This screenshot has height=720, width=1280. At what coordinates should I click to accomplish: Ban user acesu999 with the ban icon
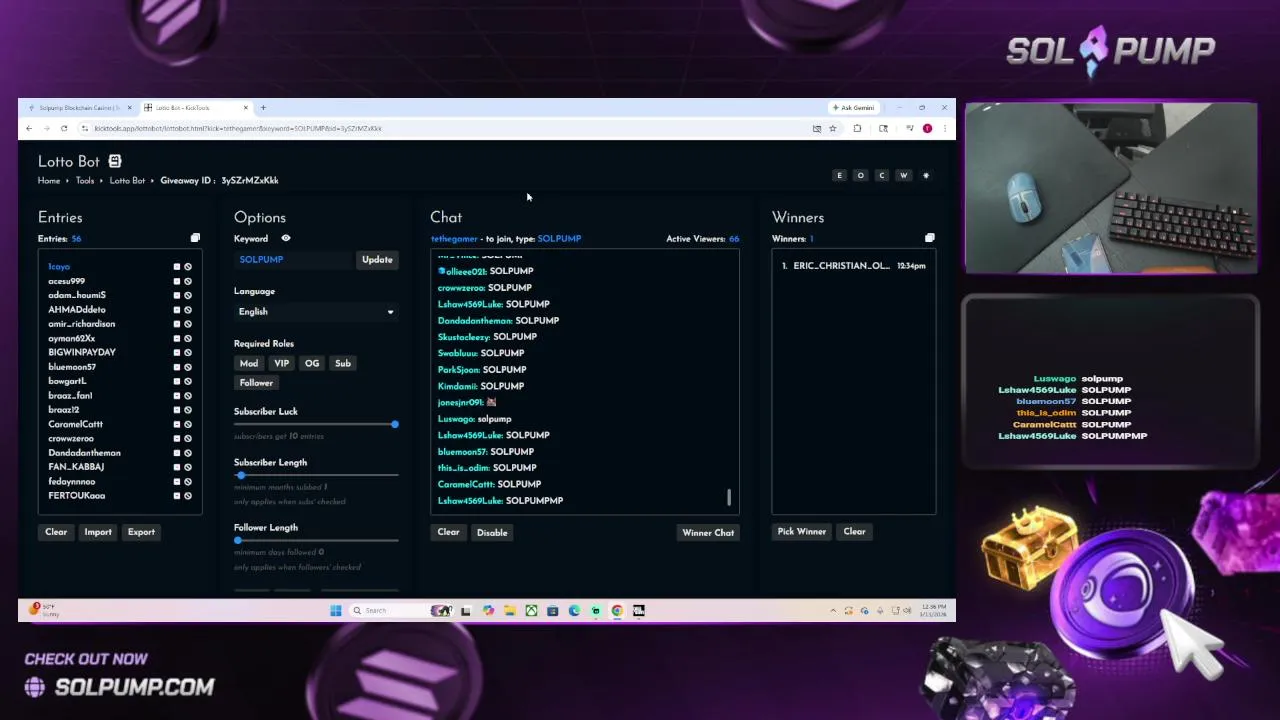pyautogui.click(x=188, y=281)
